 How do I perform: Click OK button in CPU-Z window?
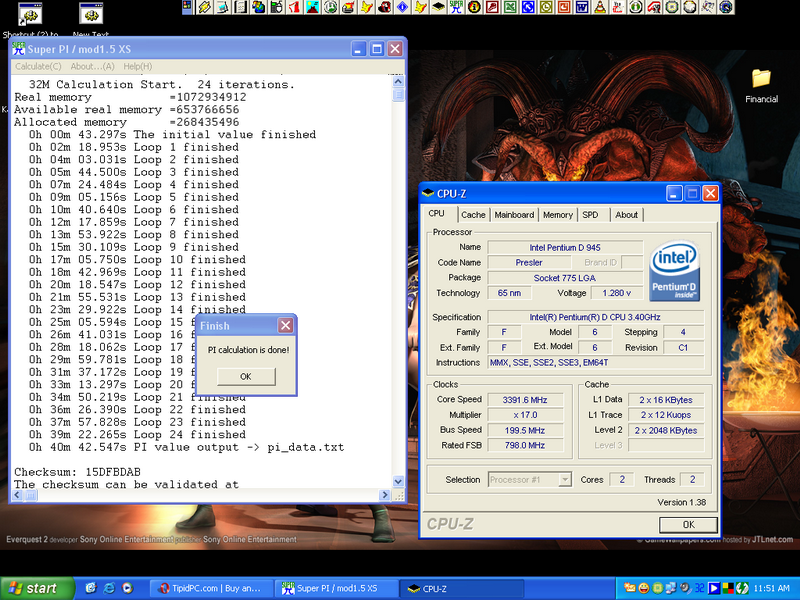(688, 524)
